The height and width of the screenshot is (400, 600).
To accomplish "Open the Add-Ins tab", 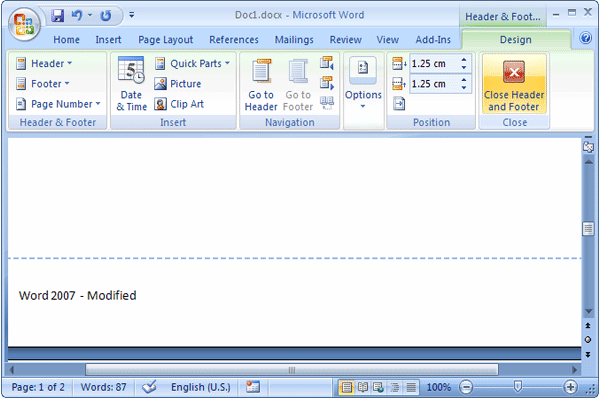I will [433, 39].
